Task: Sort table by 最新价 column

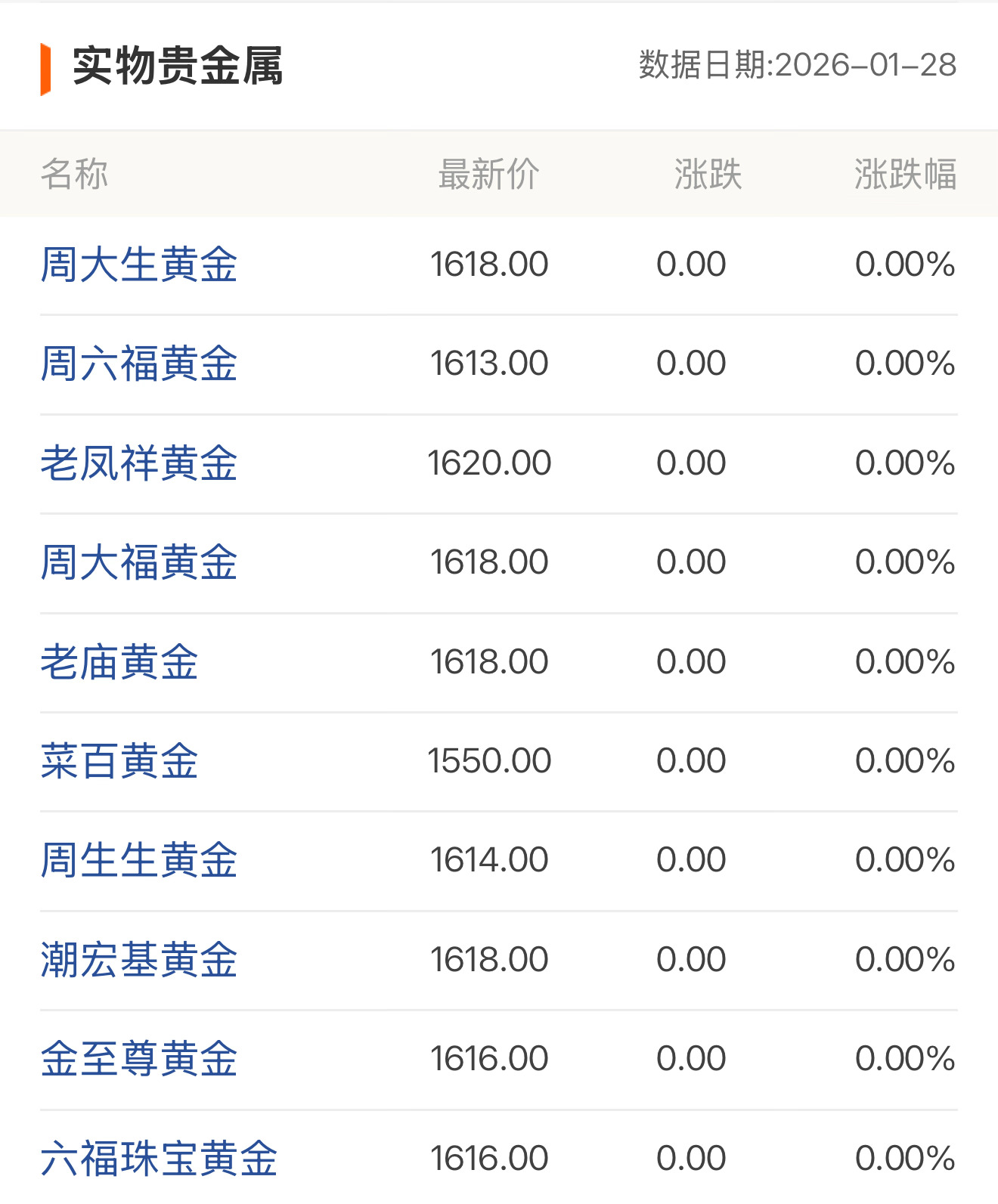Action: point(488,174)
